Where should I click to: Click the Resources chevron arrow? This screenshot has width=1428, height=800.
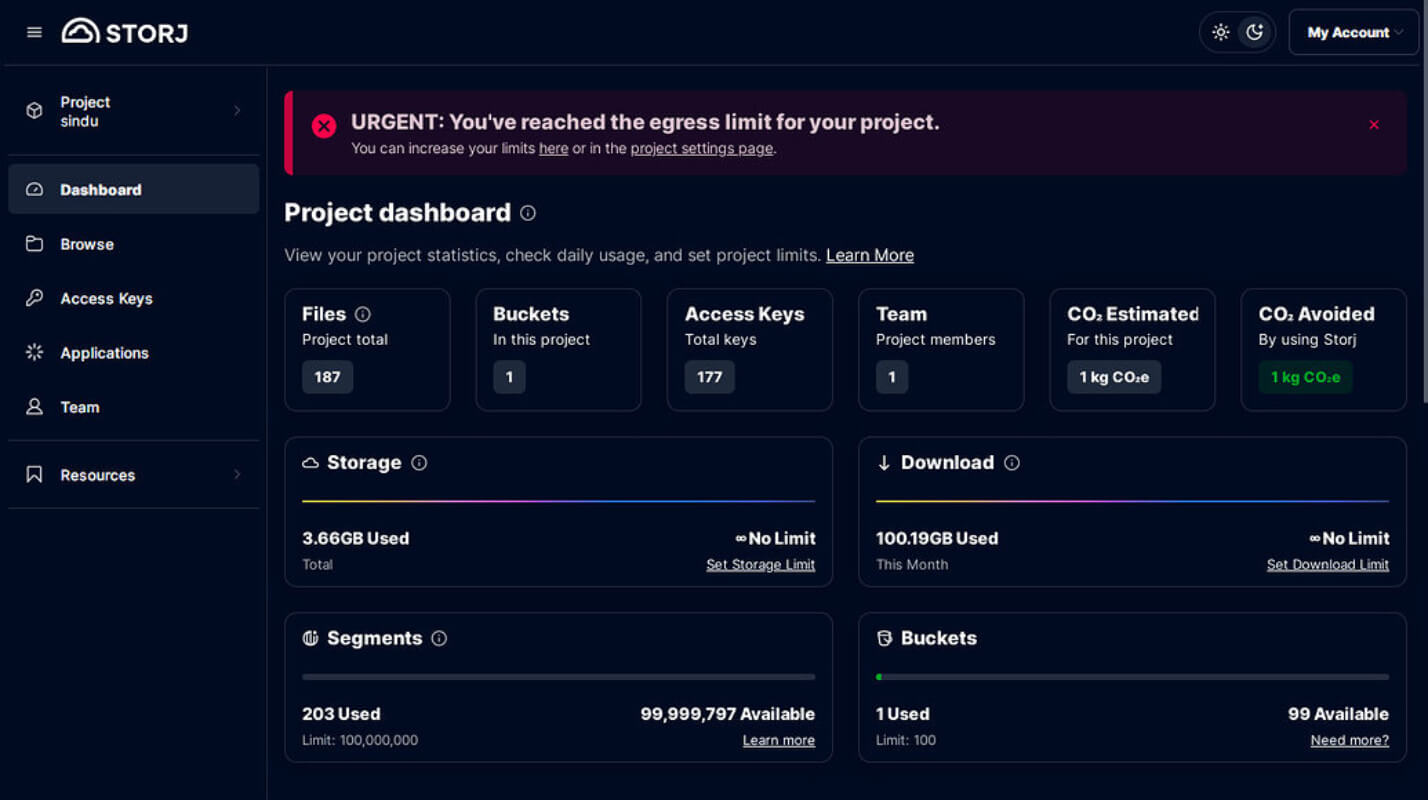click(x=237, y=475)
